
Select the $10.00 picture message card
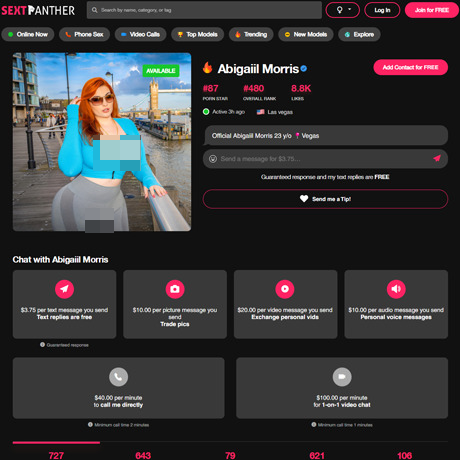click(175, 304)
